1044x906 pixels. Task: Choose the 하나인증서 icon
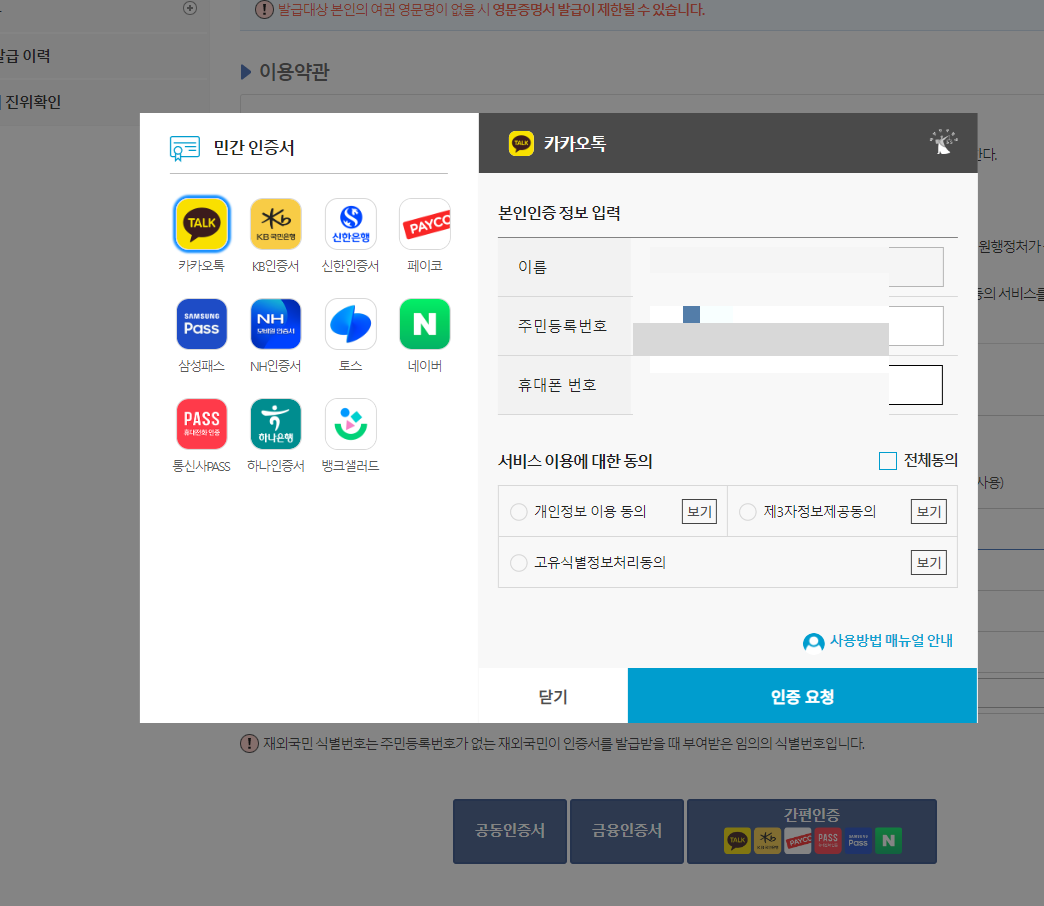tap(276, 424)
